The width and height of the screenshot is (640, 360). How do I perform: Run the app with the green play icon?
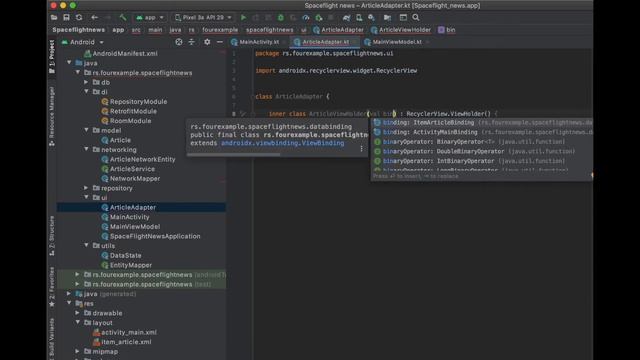[243, 18]
